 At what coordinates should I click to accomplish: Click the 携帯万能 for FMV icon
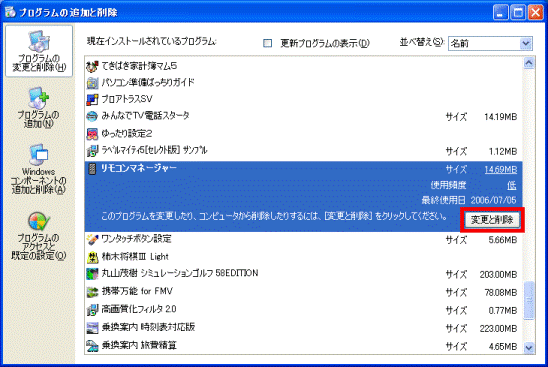tap(92, 292)
